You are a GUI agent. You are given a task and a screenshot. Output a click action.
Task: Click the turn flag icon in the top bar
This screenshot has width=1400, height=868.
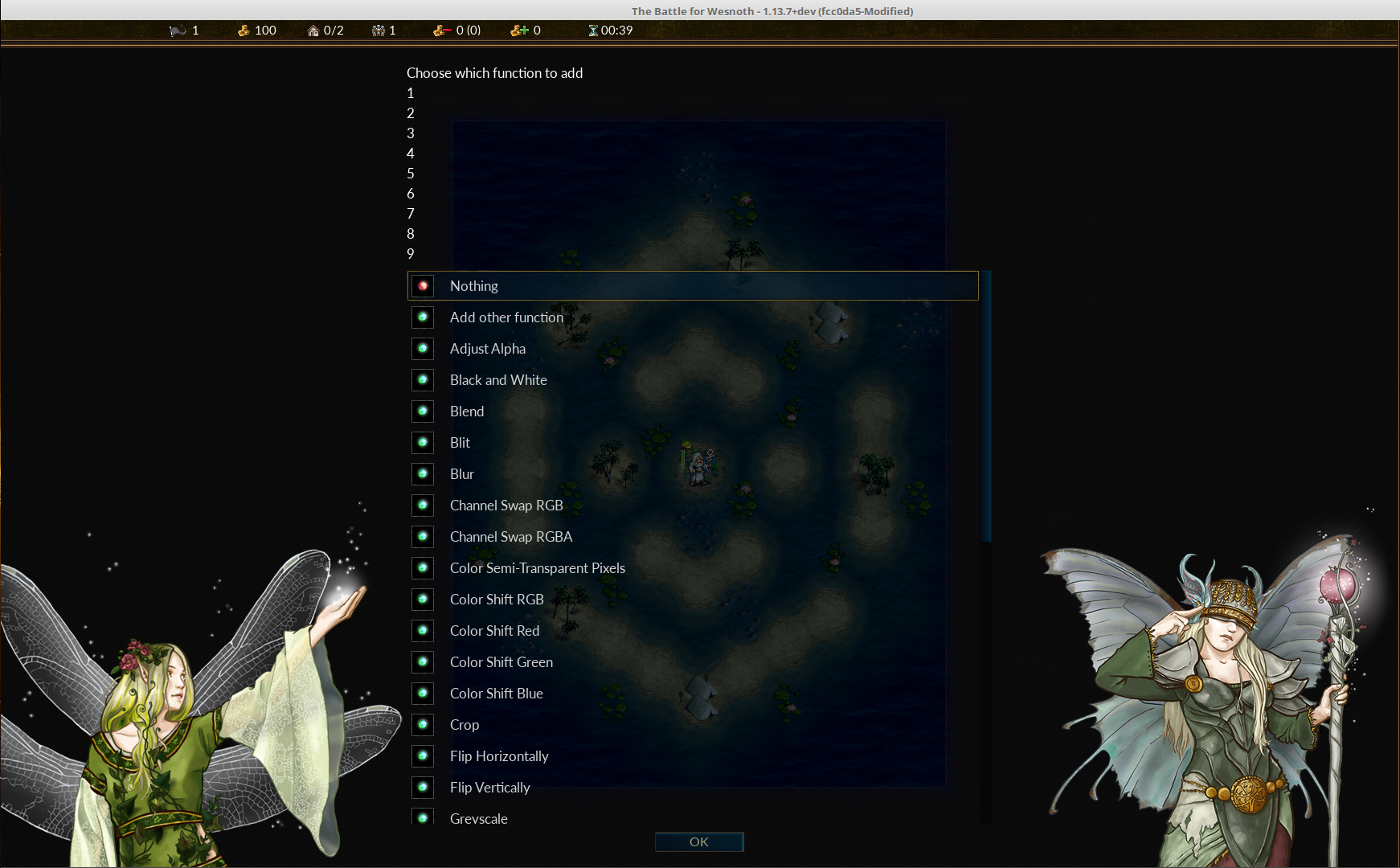[178, 31]
